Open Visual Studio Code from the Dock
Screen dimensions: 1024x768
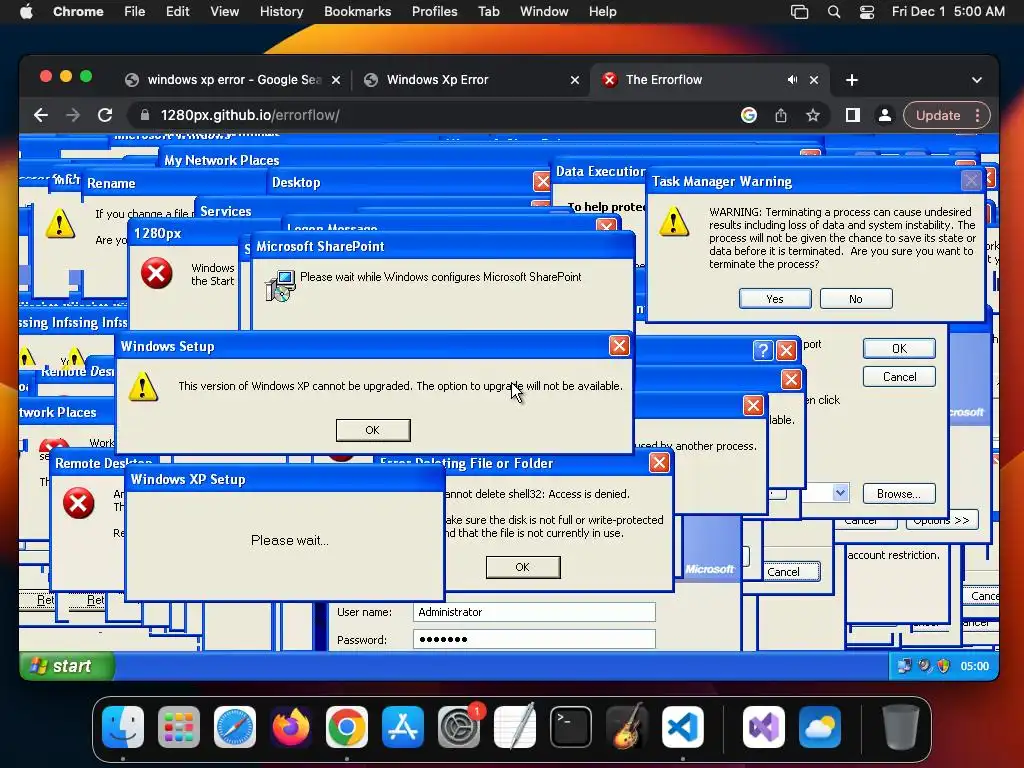coord(682,727)
